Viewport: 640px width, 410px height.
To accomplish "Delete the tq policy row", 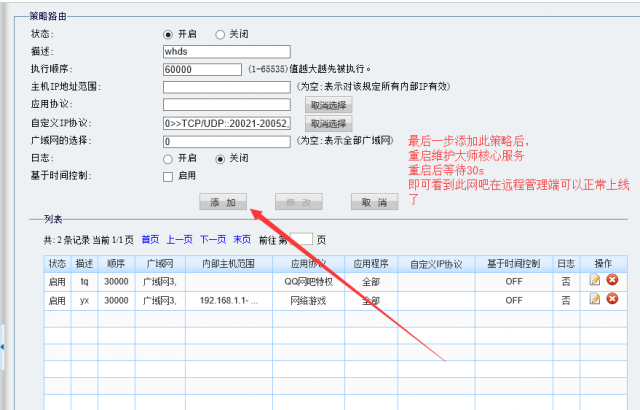I will (611, 281).
